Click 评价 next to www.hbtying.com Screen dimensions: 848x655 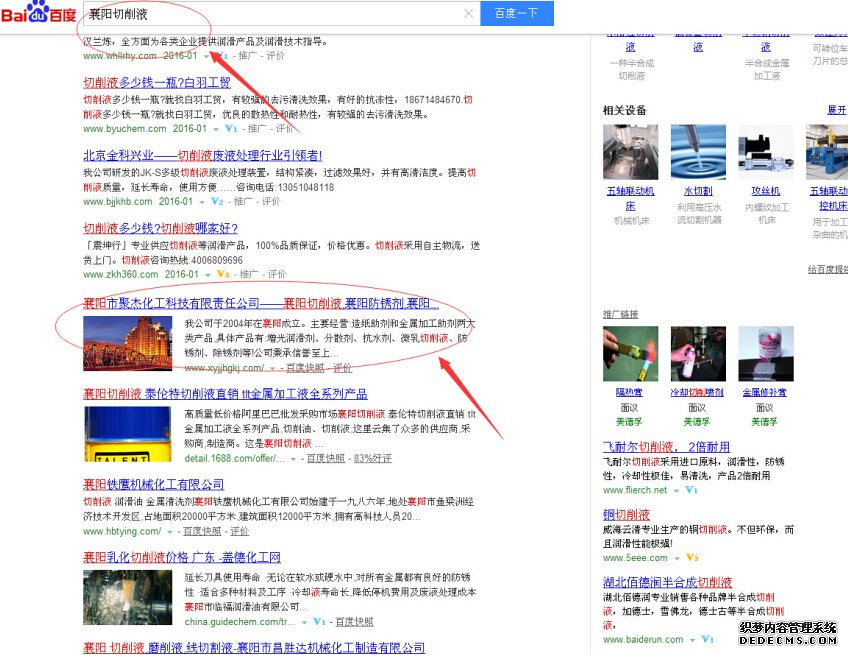coord(240,532)
